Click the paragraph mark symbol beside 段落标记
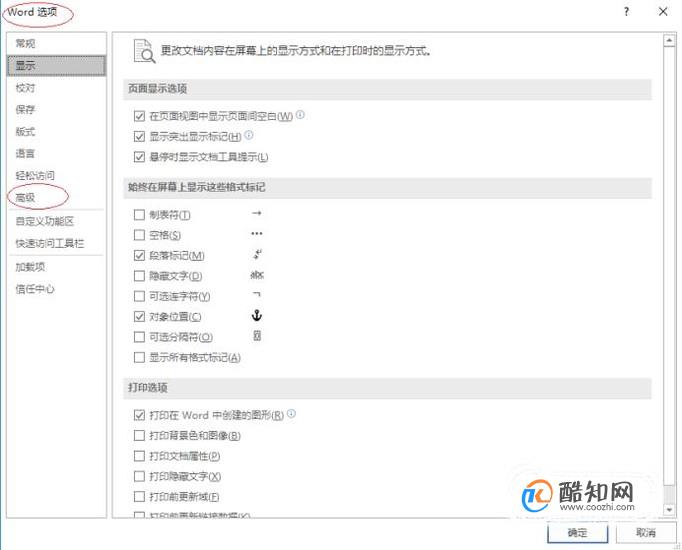682x550 pixels. click(257, 254)
